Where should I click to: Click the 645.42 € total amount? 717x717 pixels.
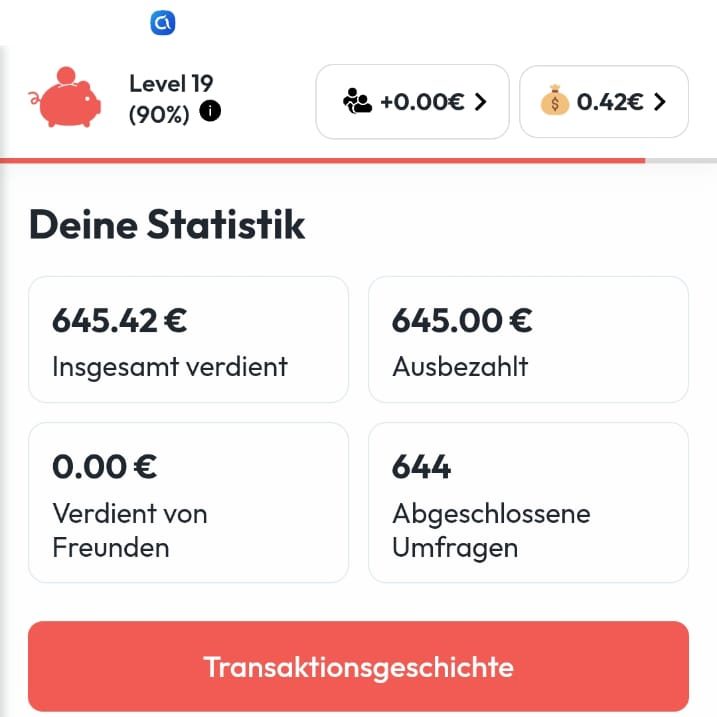click(120, 321)
